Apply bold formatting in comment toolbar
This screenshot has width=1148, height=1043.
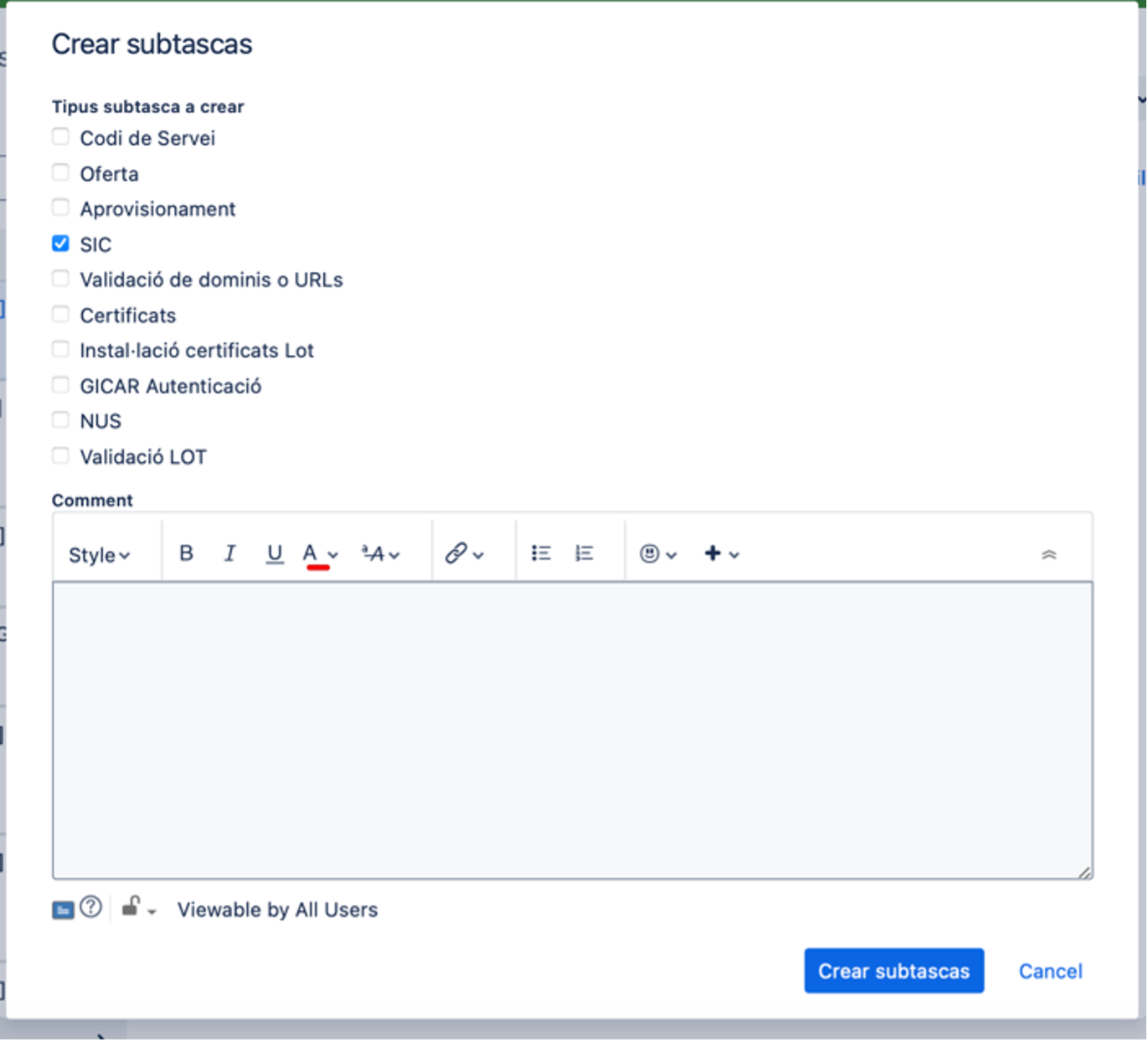tap(186, 553)
